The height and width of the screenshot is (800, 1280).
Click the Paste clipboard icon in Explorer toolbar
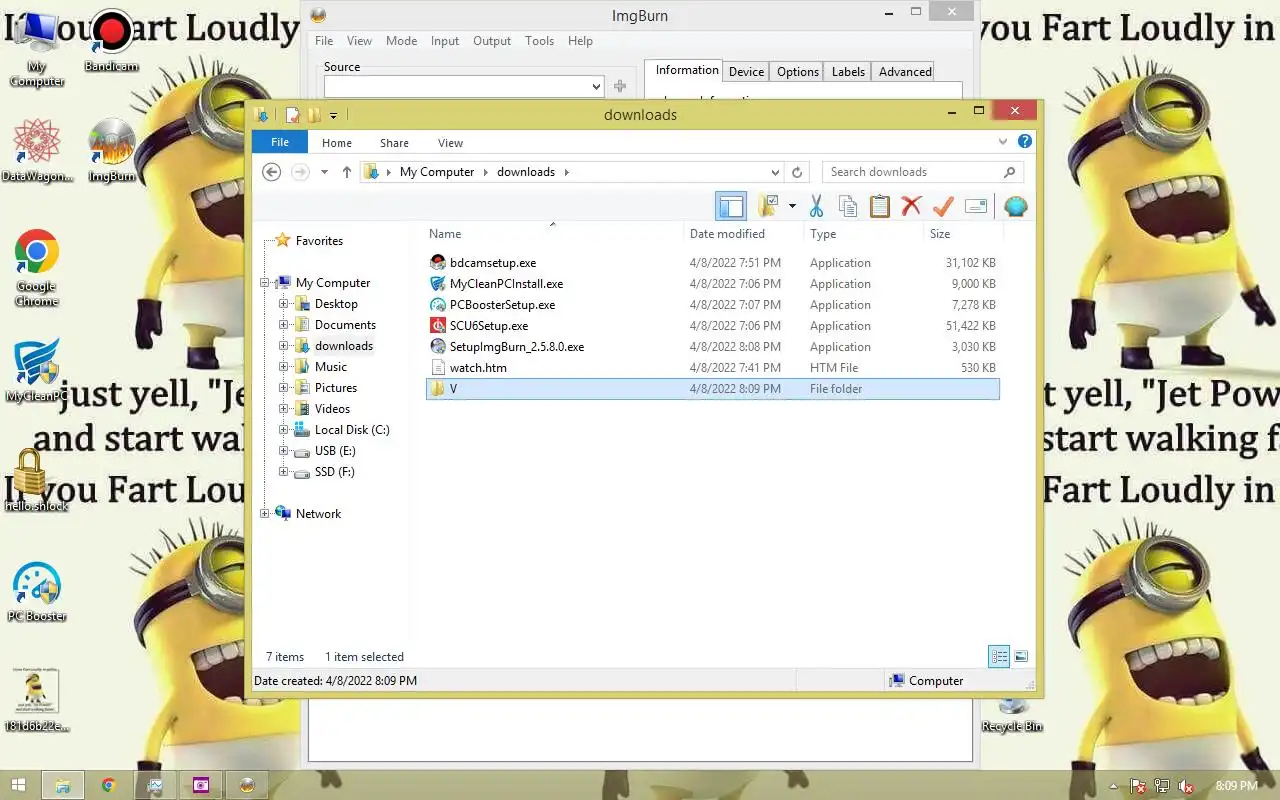[x=879, y=206]
